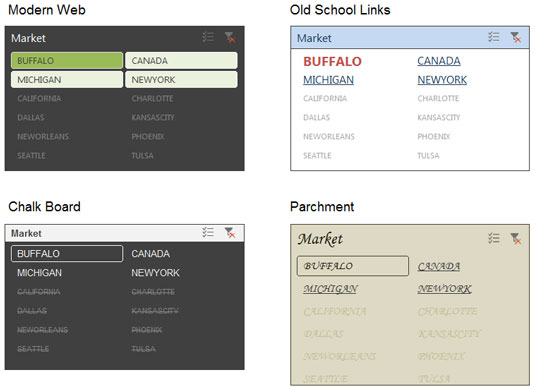Select MICHIGAN button in Modern Web slicer
Viewport: 535px width, 388px height.
pyautogui.click(x=67, y=80)
